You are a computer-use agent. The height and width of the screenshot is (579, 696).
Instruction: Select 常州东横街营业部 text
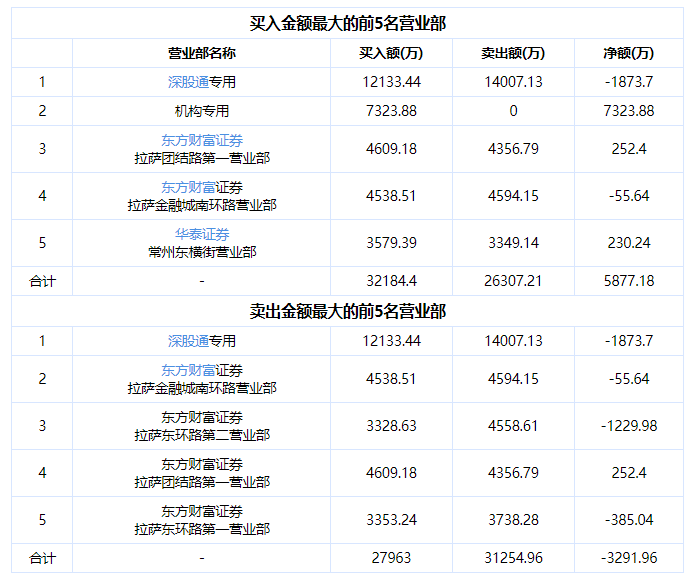pyautogui.click(x=202, y=252)
